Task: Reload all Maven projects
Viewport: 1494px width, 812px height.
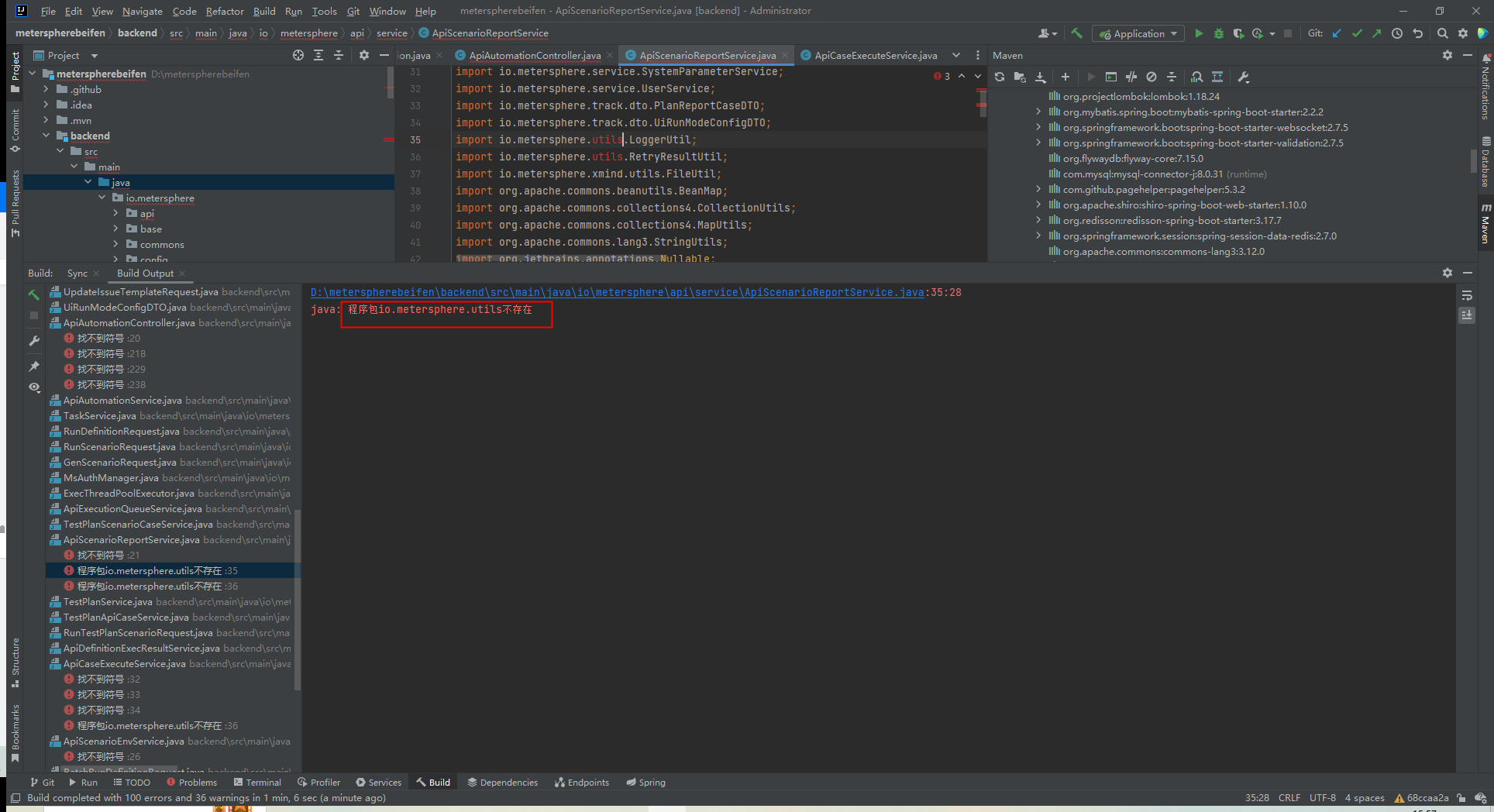Action: (x=1000, y=77)
